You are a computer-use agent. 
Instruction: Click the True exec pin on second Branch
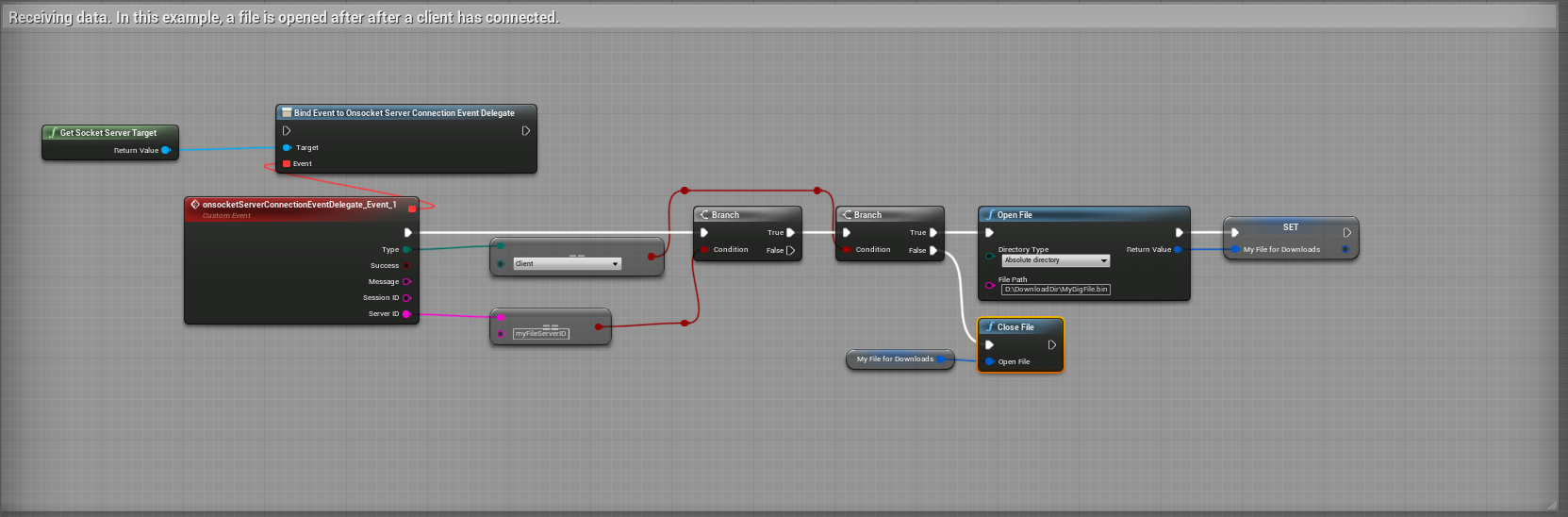tap(933, 233)
